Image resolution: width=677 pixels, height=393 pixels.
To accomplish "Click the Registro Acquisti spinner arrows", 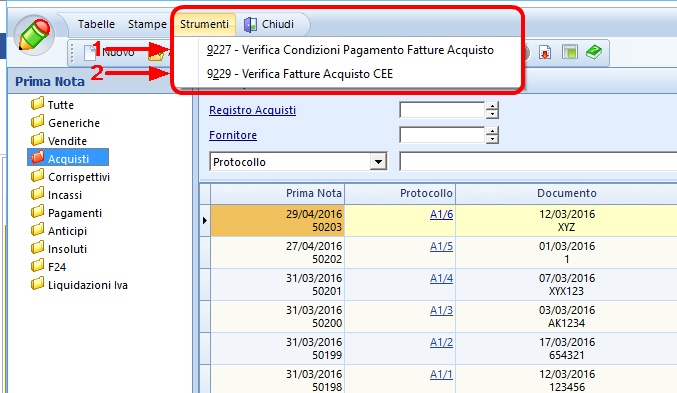I will (x=492, y=110).
